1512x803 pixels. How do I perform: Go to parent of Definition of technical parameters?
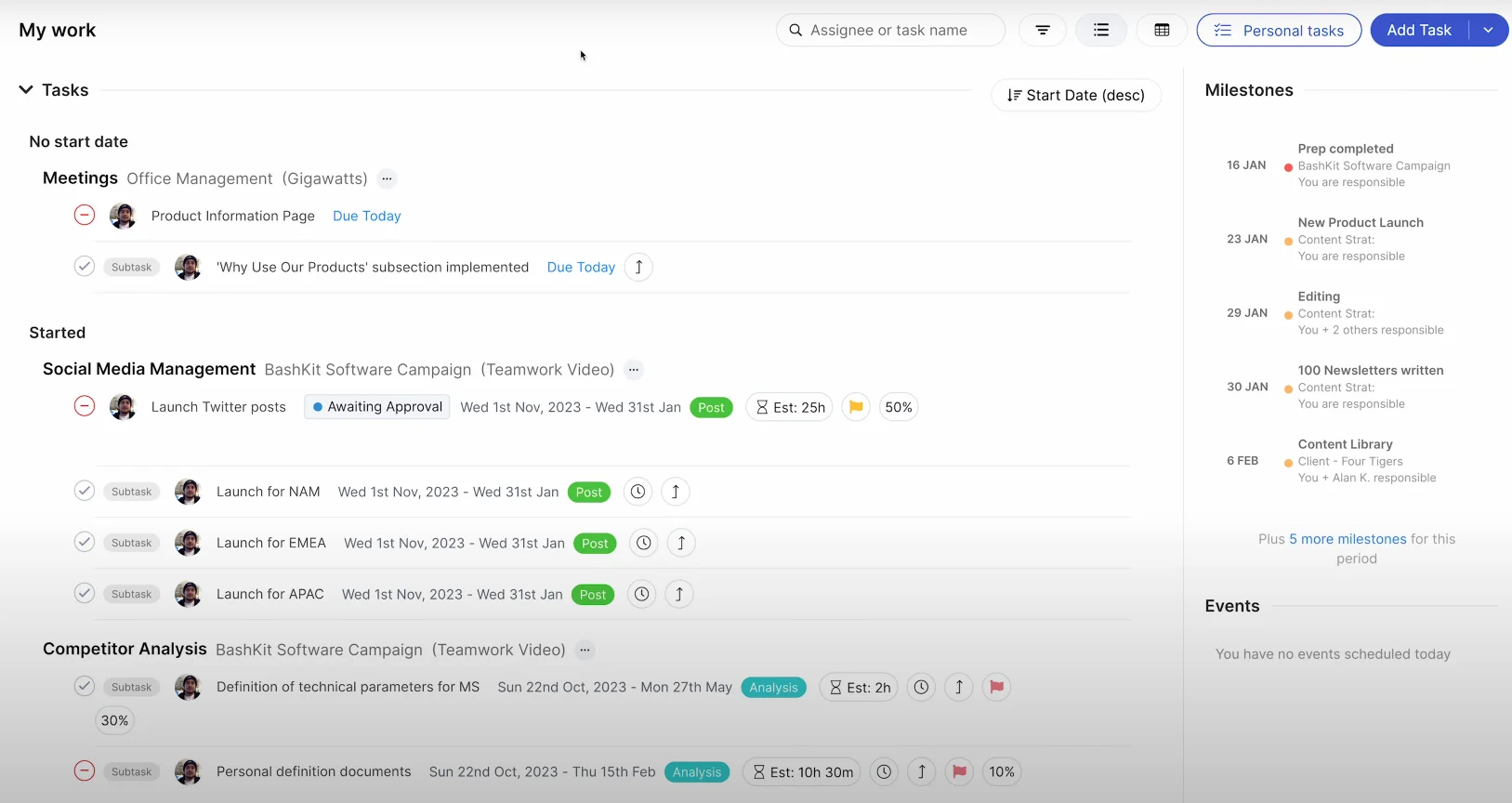tap(959, 687)
